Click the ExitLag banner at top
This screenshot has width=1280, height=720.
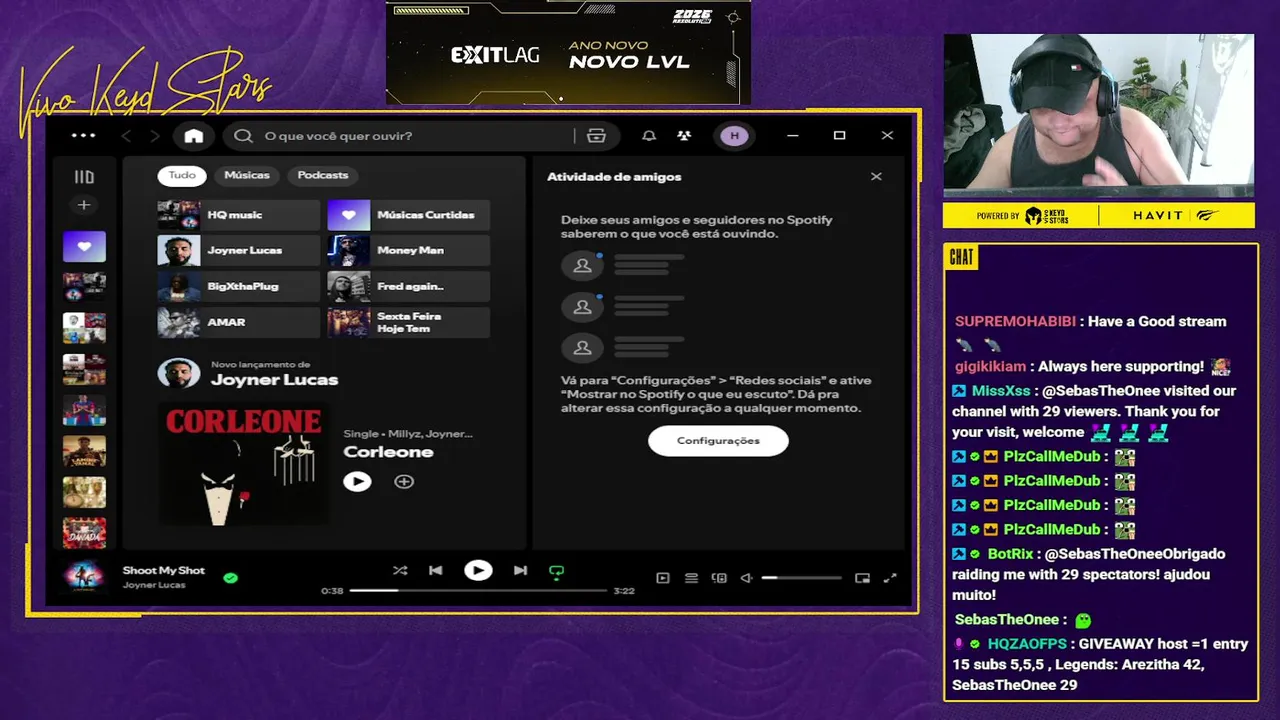(x=568, y=53)
